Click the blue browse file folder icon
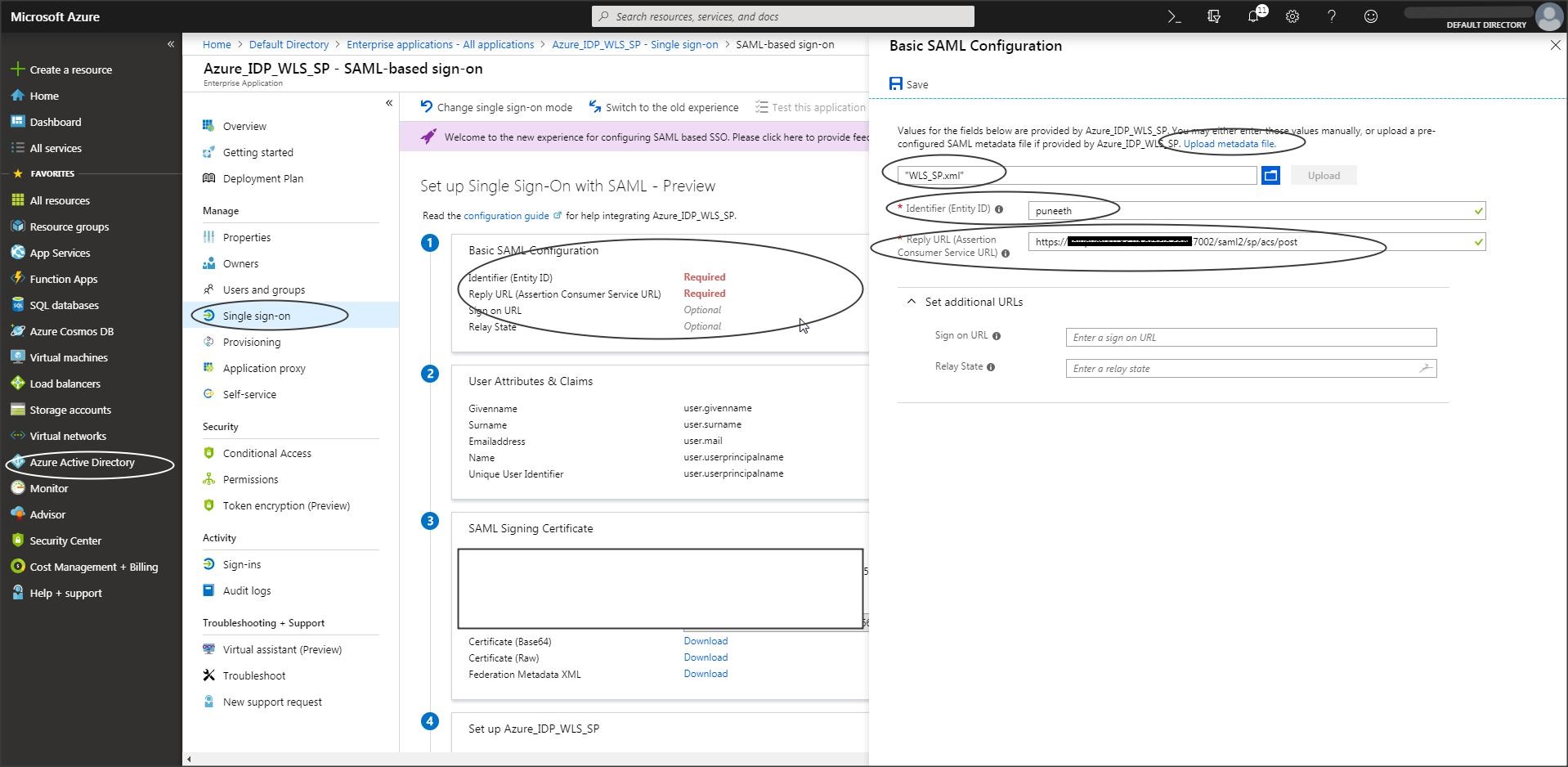The width and height of the screenshot is (1568, 767). click(1270, 175)
